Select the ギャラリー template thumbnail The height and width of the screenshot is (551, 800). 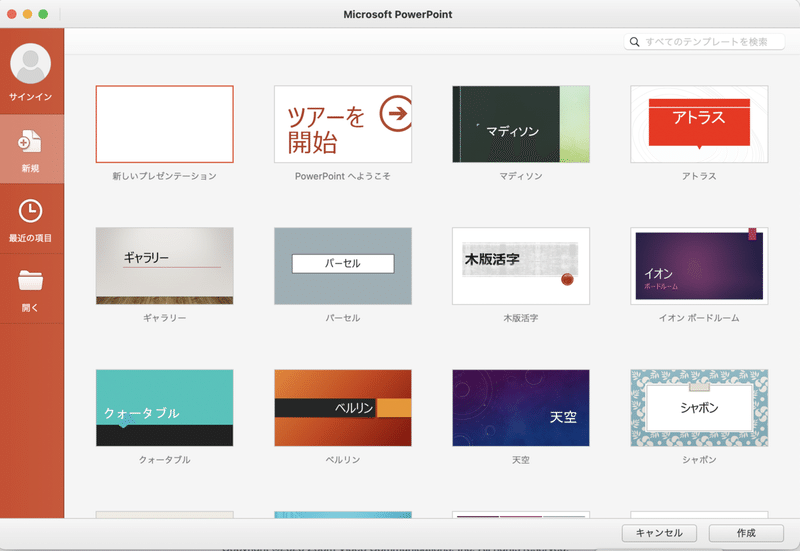[x=165, y=266]
